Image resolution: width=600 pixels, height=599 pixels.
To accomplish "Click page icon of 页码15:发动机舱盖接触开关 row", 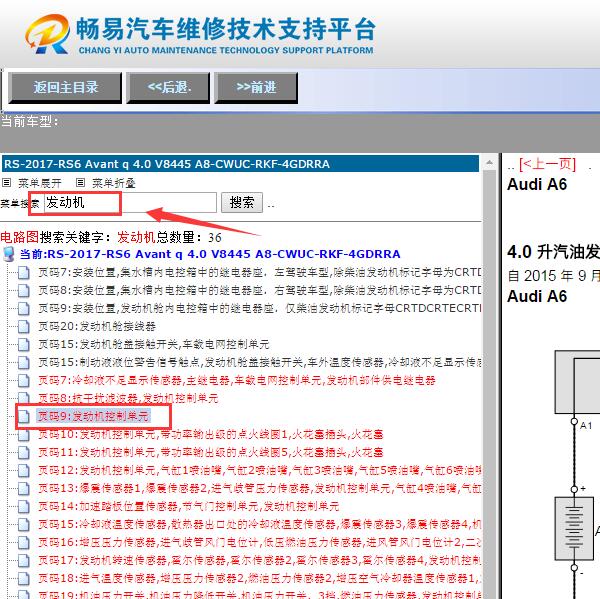I will (x=24, y=345).
